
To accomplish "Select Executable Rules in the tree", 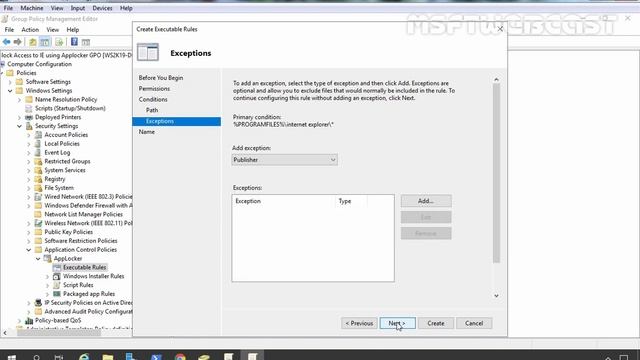I will point(84,267).
